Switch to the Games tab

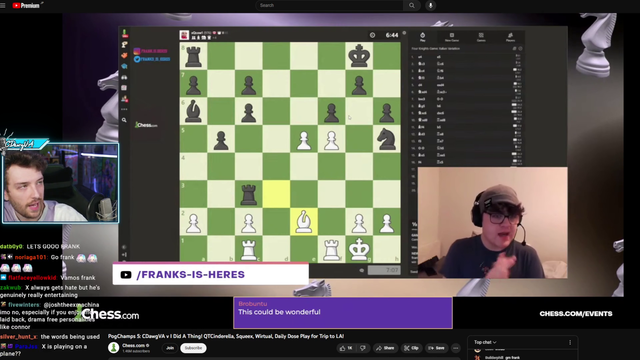[x=481, y=37]
